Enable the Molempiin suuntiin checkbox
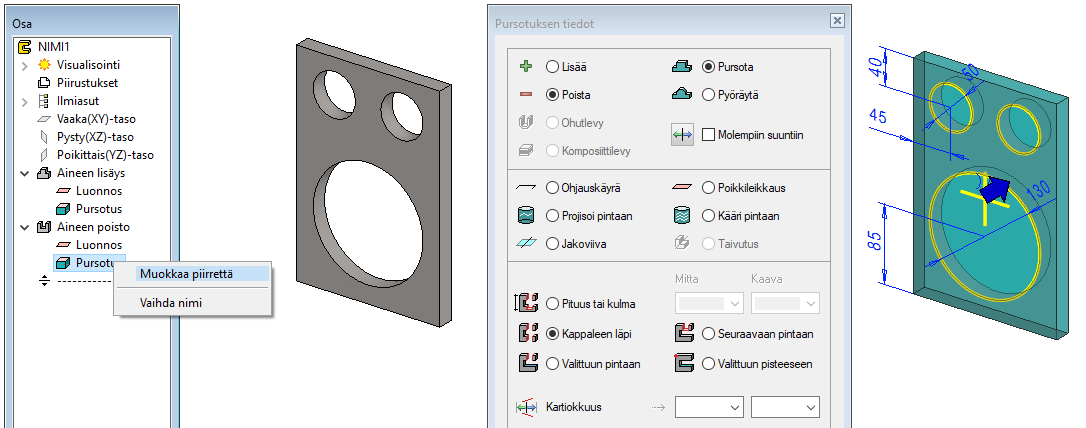This screenshot has height=428, width=1086. (x=709, y=135)
